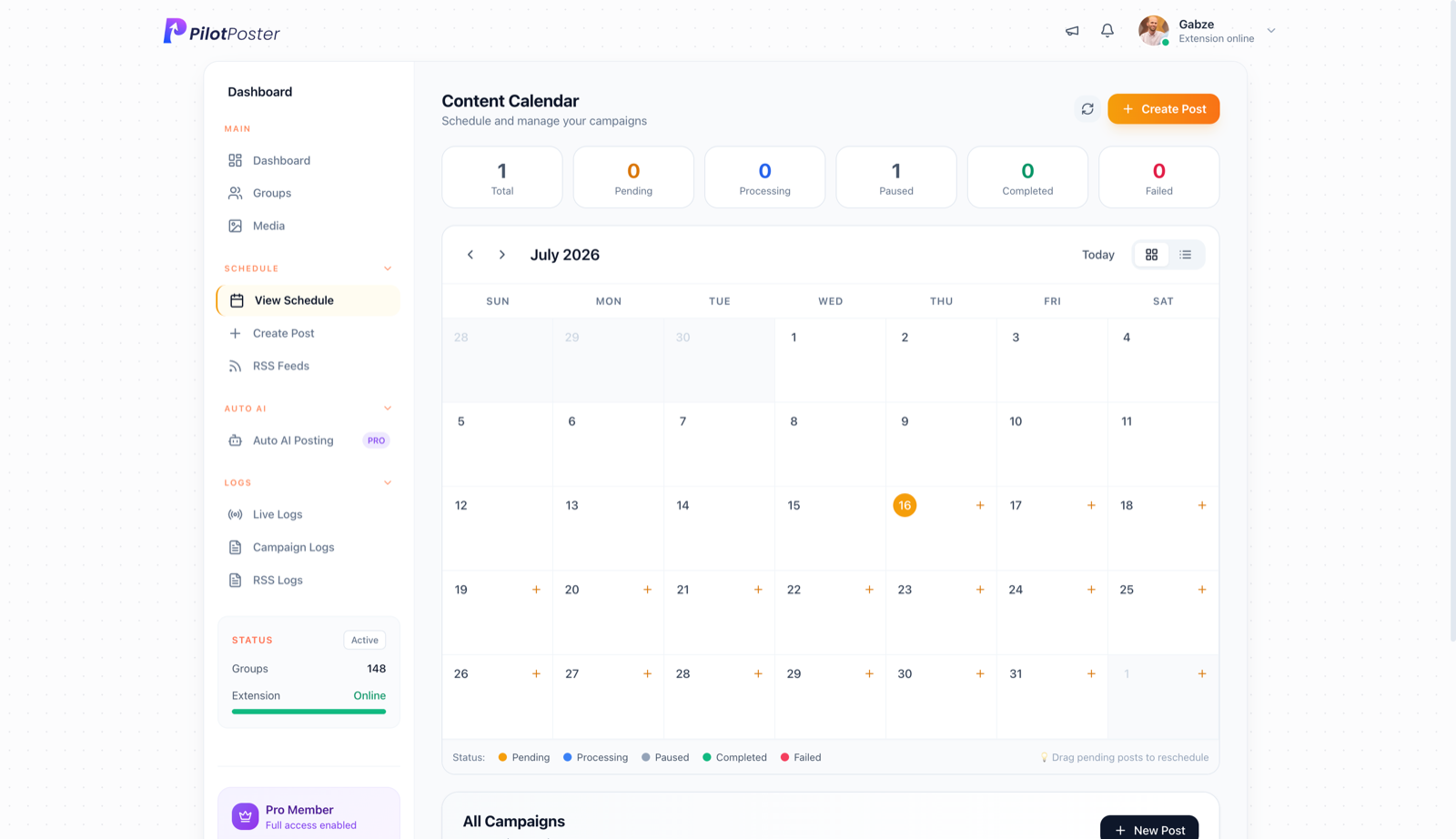Click the Processing legend color dot
Screen dimensions: 1456x839
coord(567,757)
